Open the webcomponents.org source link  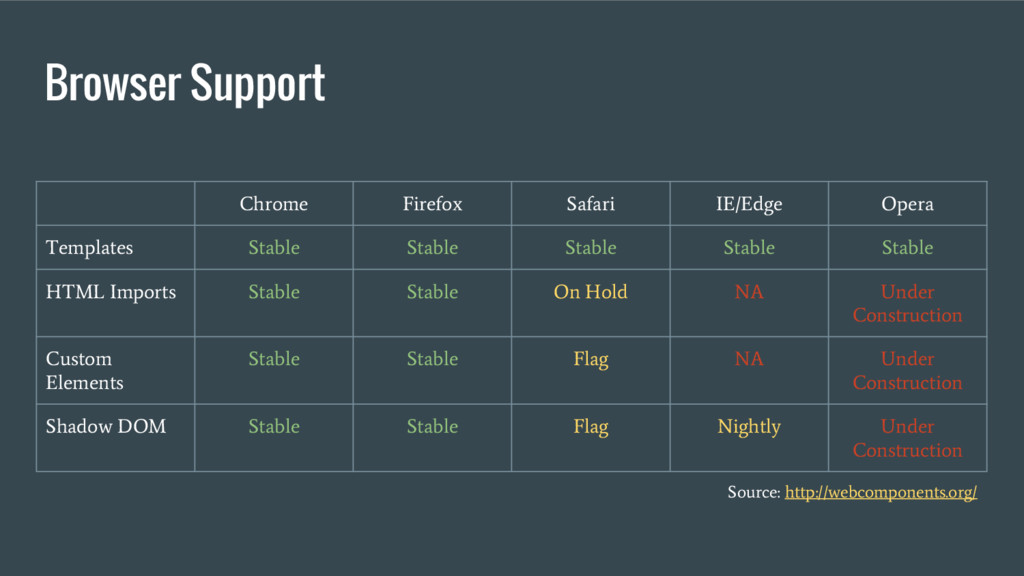(880, 492)
